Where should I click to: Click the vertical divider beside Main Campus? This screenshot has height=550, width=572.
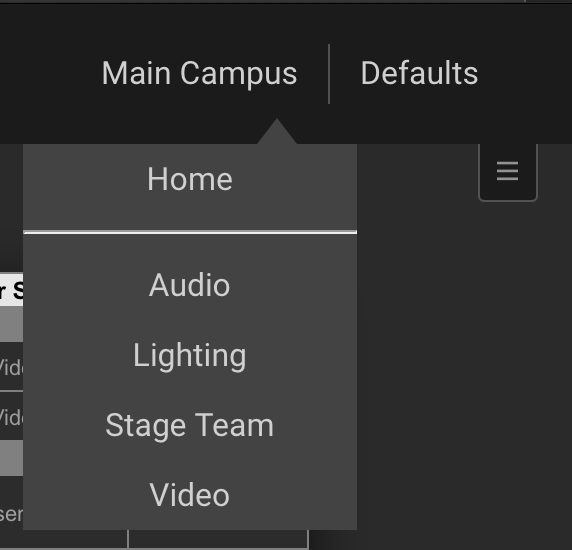point(329,74)
